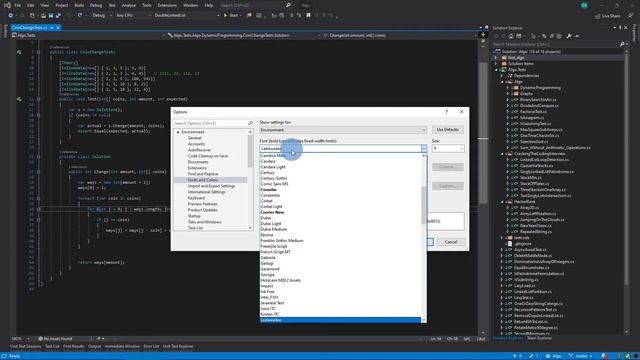Open SelectionSort.cs in Solution Explorer

534,142
